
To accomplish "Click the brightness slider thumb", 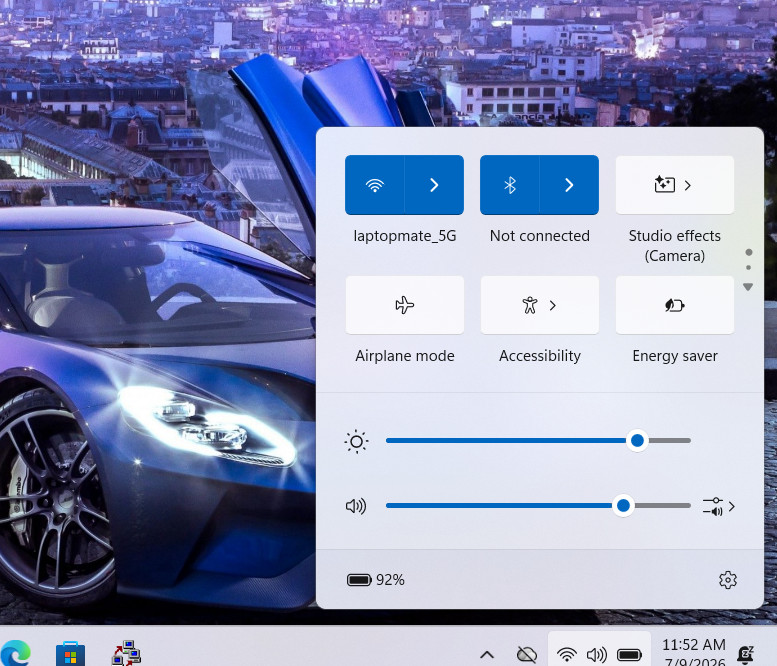I will click(637, 440).
